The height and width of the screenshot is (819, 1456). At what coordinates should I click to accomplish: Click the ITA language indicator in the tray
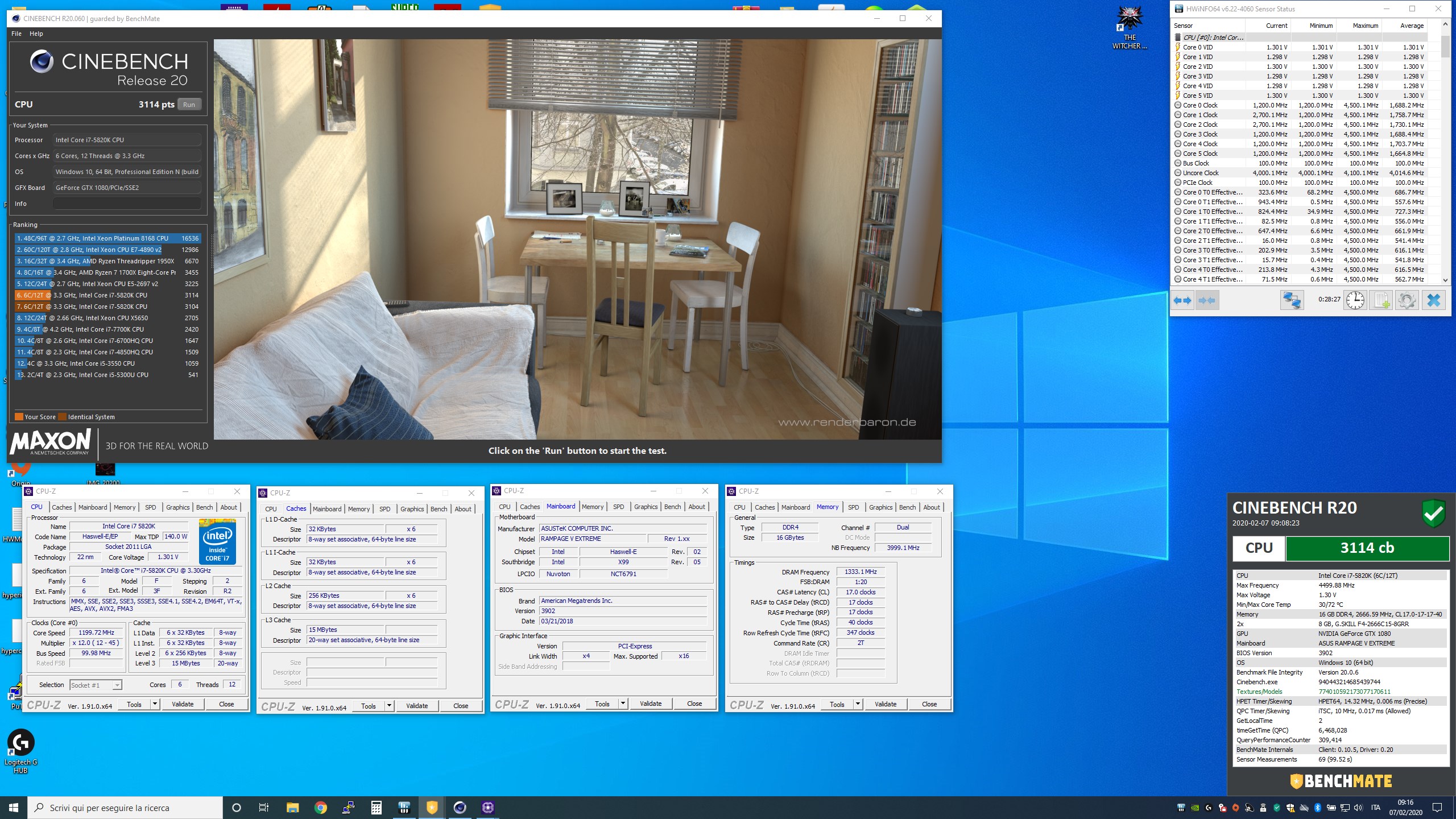[x=1375, y=808]
